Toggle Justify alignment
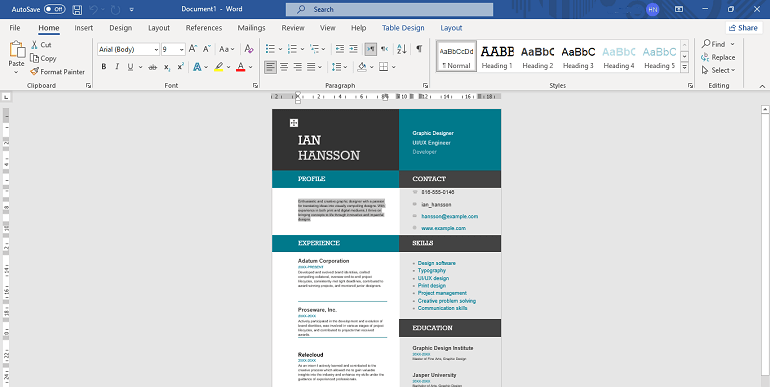770x387 pixels. coord(311,67)
